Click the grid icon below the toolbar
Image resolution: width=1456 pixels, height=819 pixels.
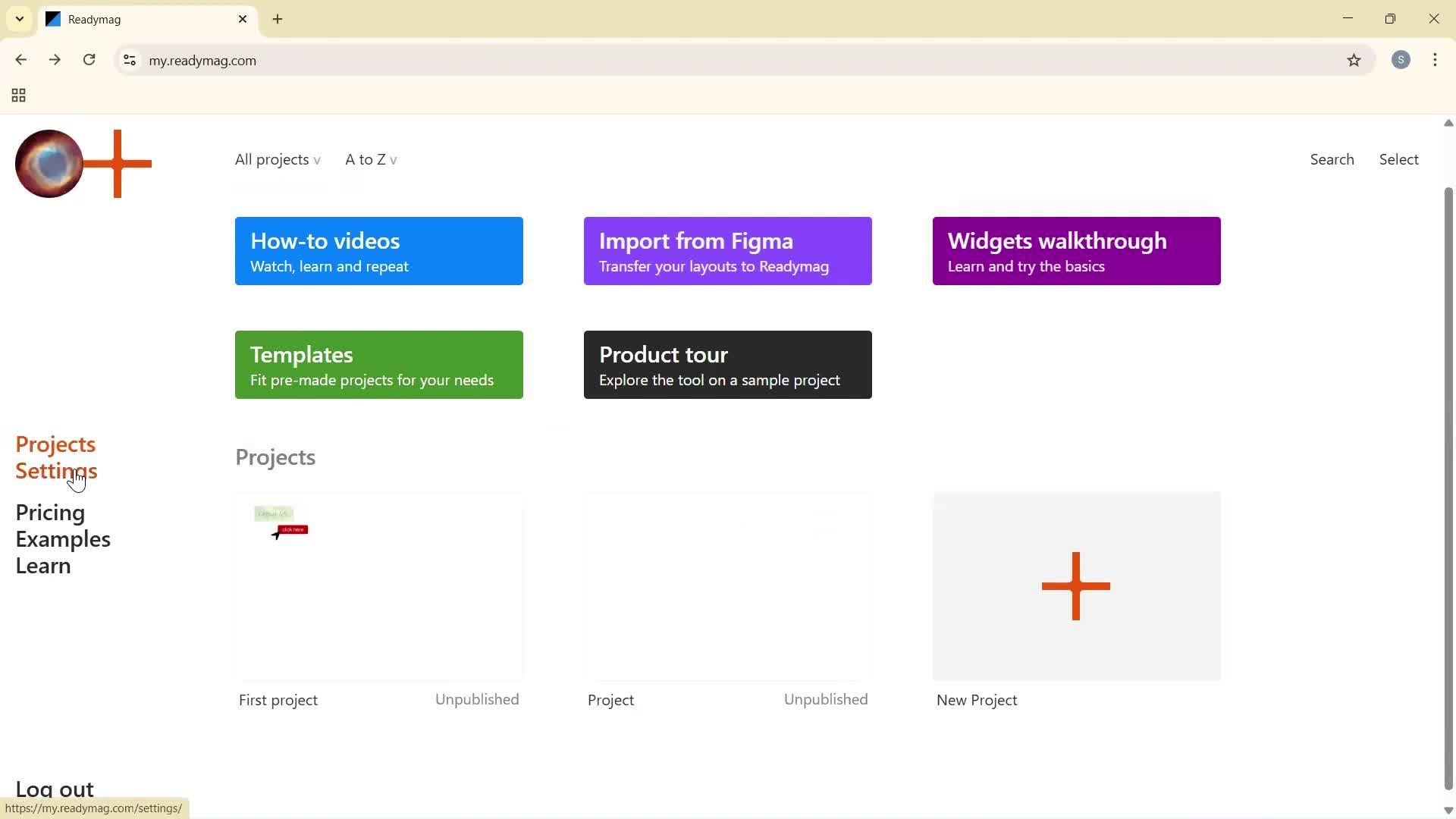[17, 96]
